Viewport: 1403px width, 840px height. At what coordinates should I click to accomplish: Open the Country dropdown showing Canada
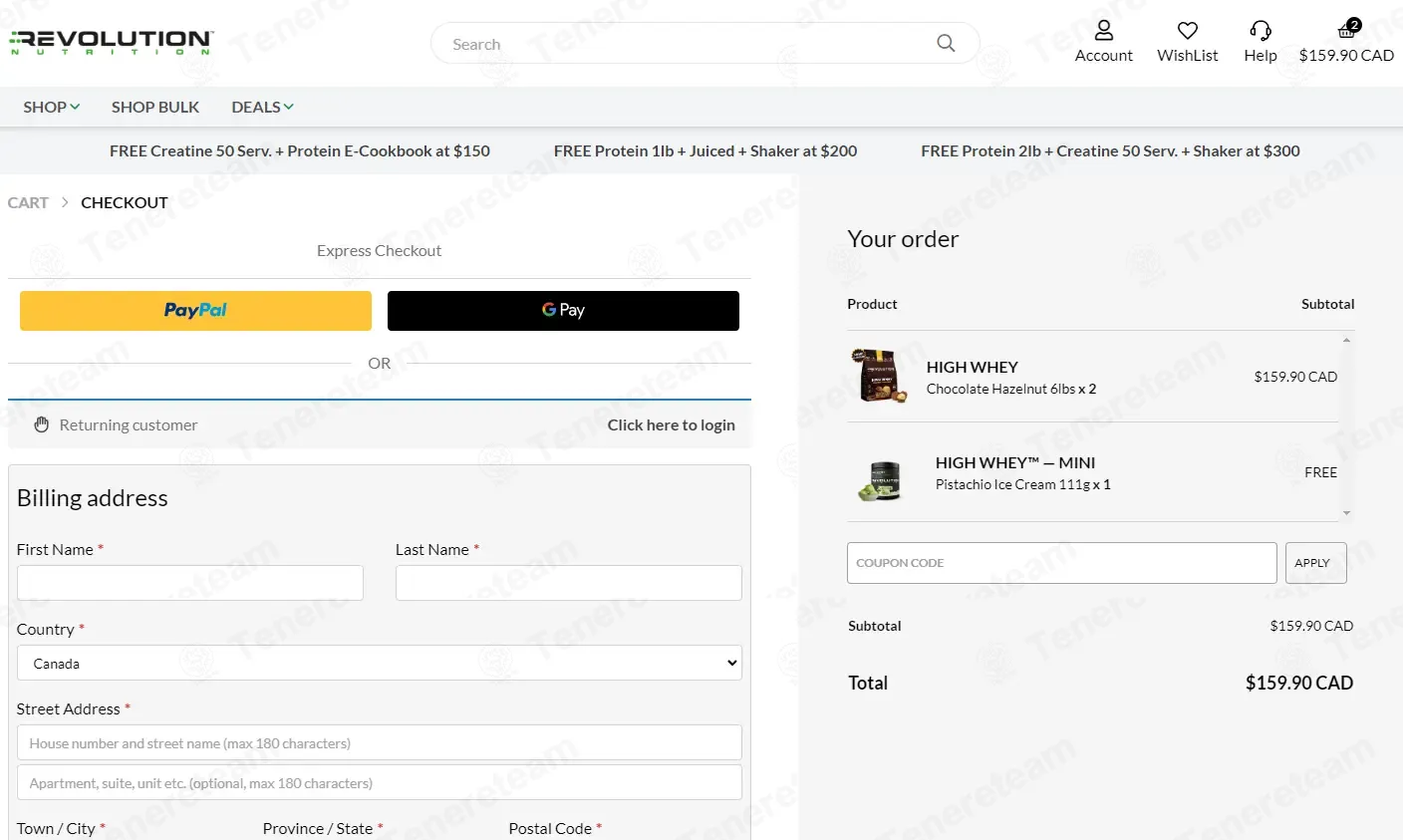(x=380, y=663)
